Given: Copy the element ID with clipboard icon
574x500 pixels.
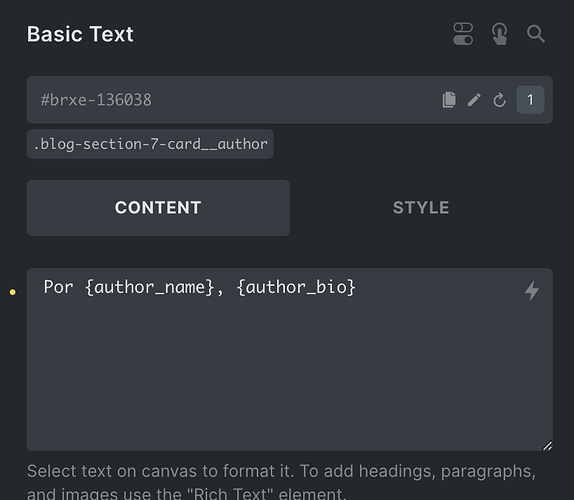Looking at the screenshot, I should [x=449, y=100].
